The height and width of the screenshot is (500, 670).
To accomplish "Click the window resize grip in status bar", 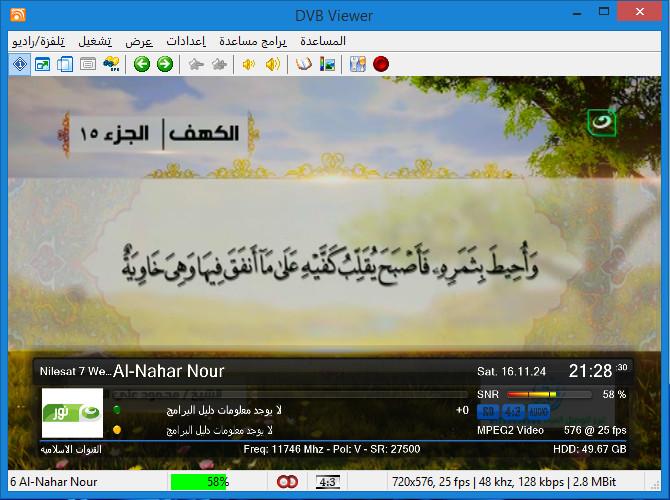I will tap(654, 485).
